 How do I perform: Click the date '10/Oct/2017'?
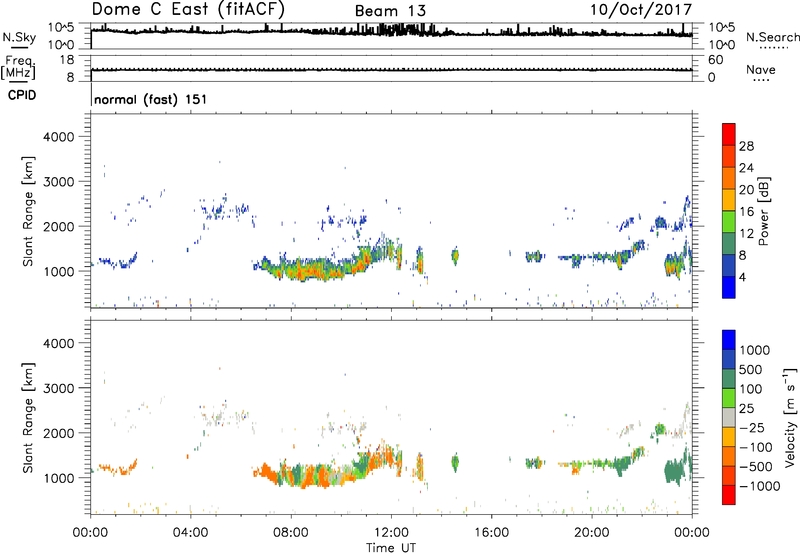(x=641, y=10)
